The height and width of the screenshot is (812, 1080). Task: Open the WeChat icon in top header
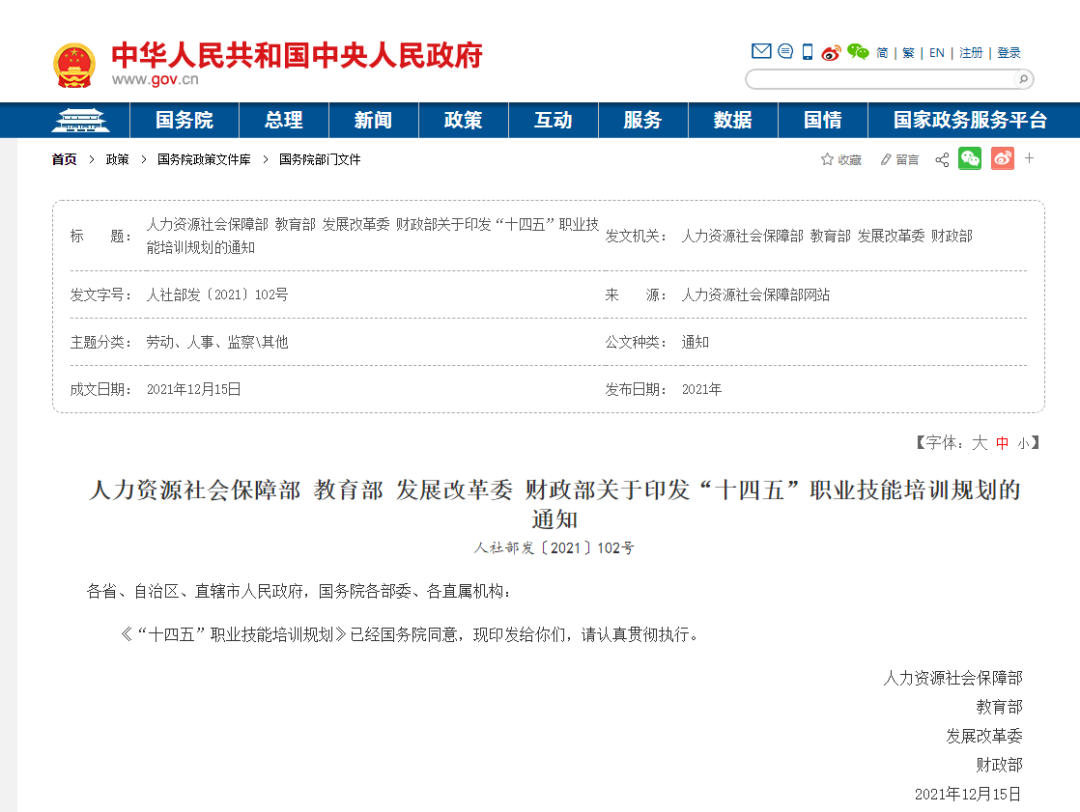click(x=857, y=52)
